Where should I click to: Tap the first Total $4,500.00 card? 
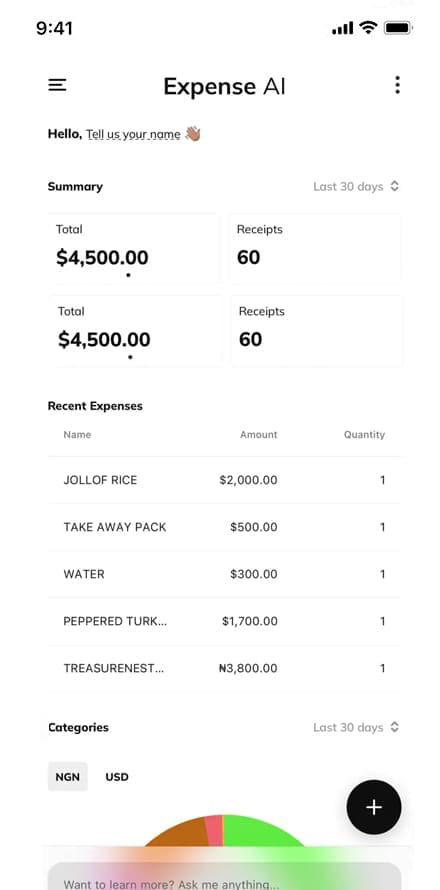(134, 249)
